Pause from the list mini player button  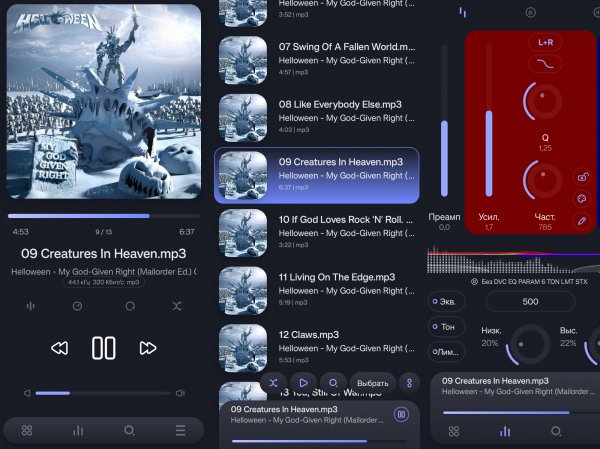coord(401,414)
